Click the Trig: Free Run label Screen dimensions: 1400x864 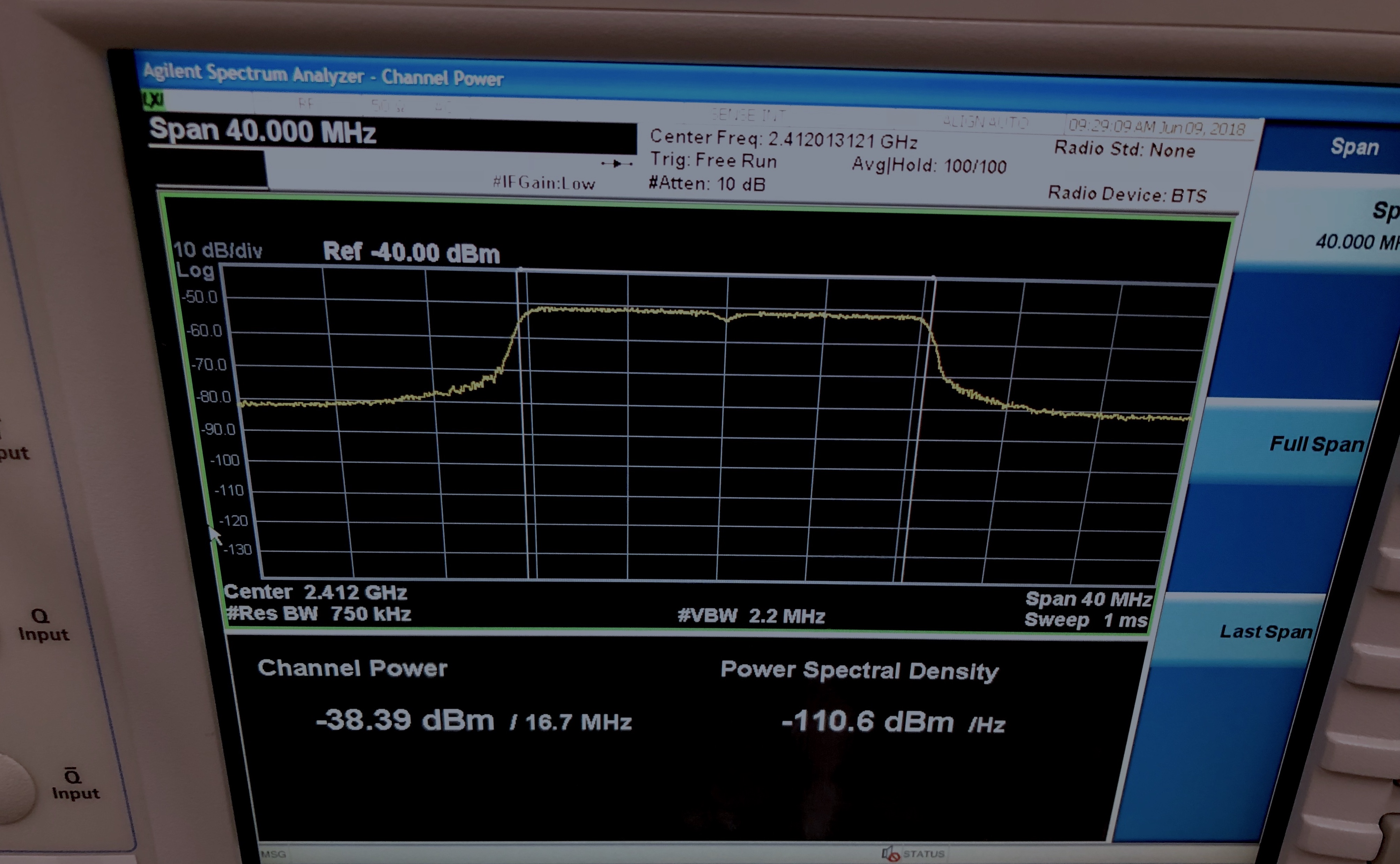713,160
